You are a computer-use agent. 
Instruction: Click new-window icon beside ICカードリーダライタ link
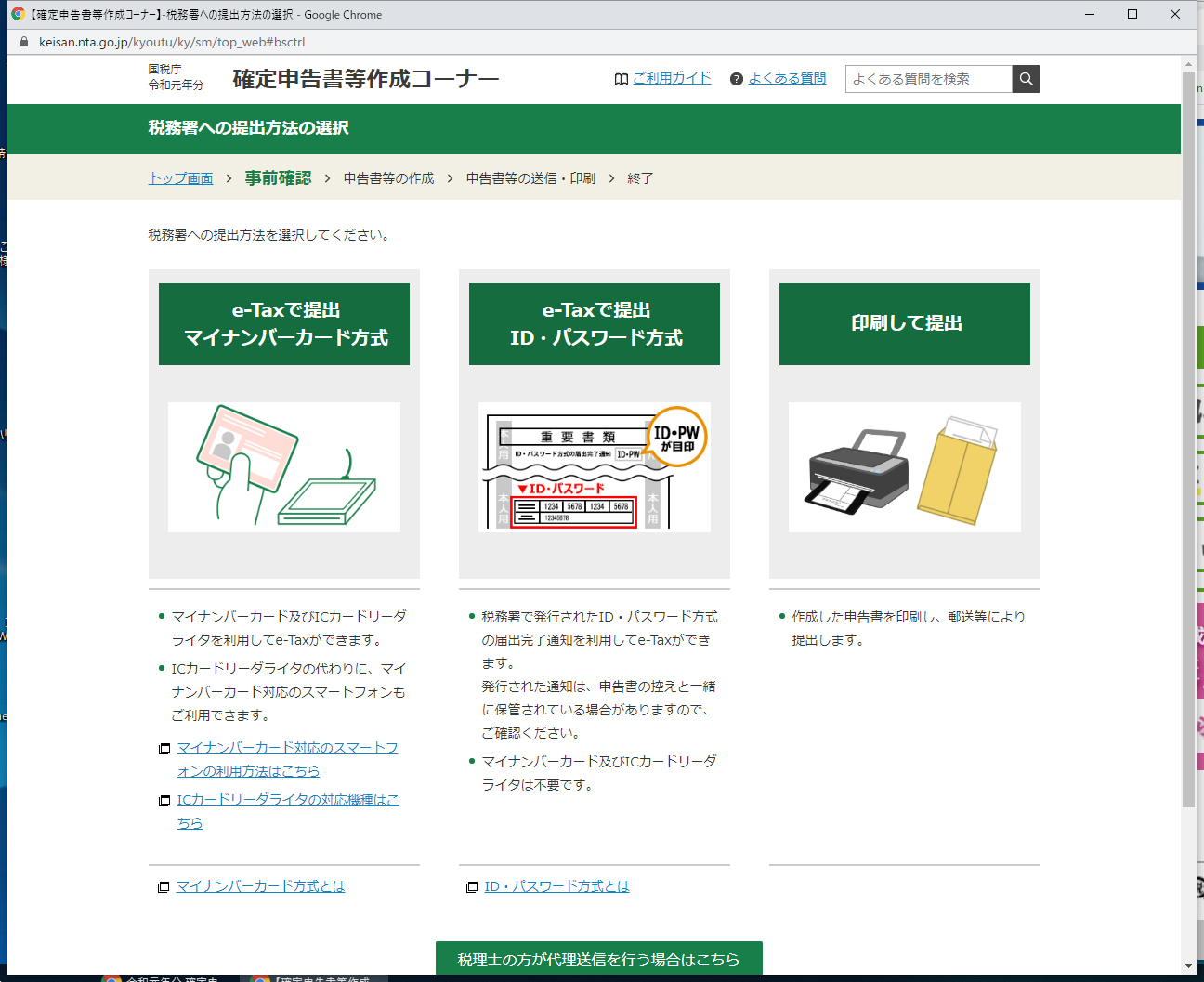coord(164,800)
